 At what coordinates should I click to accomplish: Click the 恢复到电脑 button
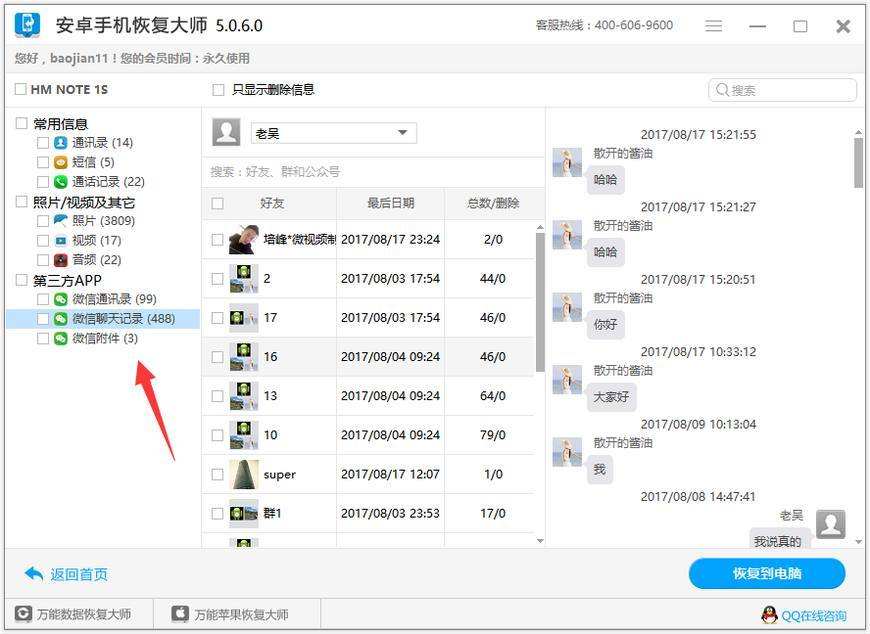767,574
